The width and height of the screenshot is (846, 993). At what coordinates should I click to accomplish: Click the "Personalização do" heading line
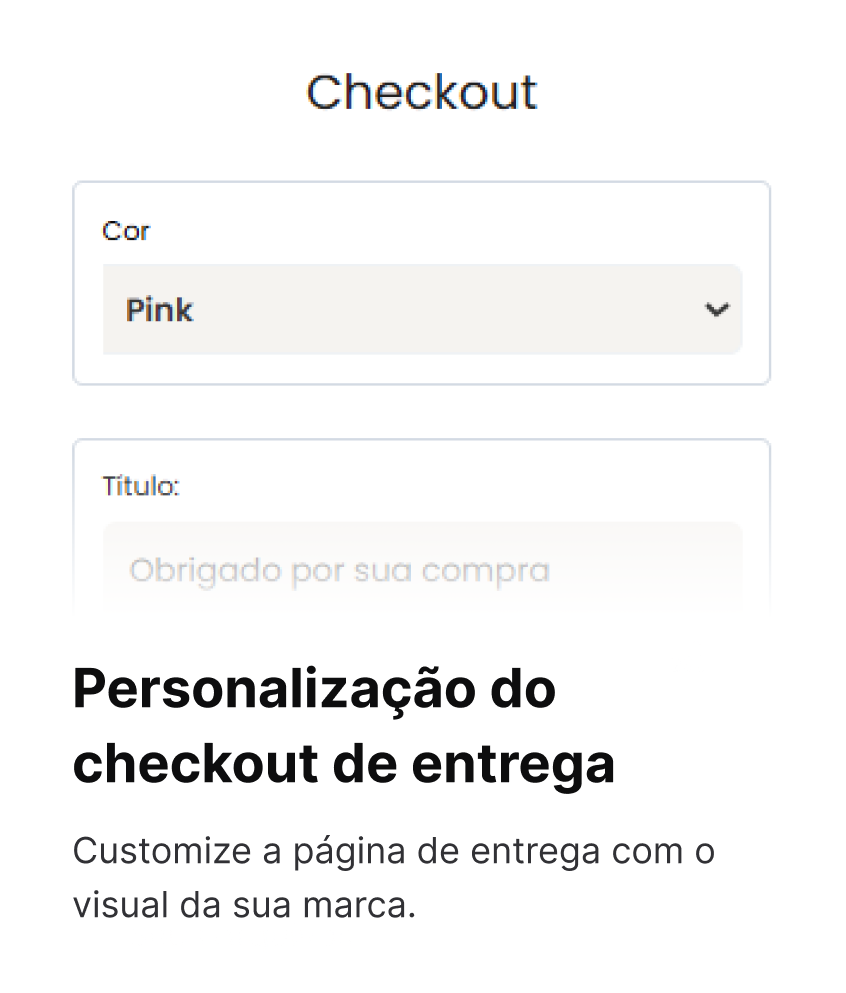point(314,690)
